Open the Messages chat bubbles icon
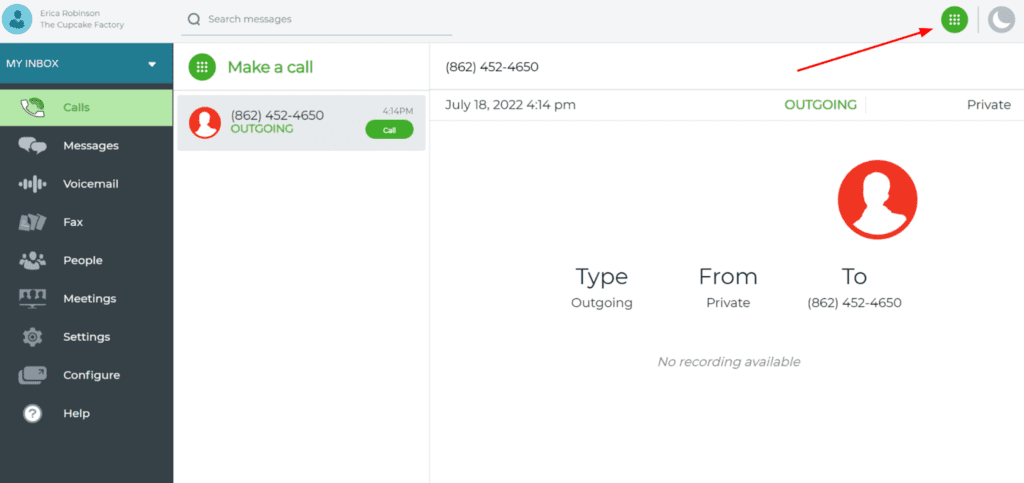Image resolution: width=1024 pixels, height=483 pixels. 33,146
